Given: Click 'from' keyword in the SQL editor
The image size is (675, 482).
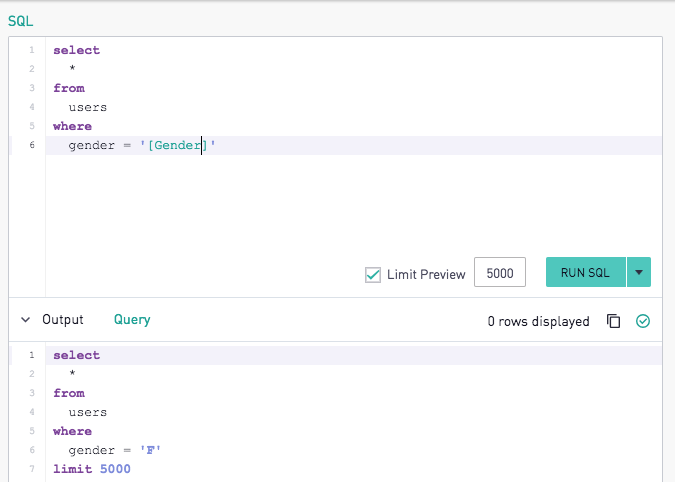Looking at the screenshot, I should 69,88.
